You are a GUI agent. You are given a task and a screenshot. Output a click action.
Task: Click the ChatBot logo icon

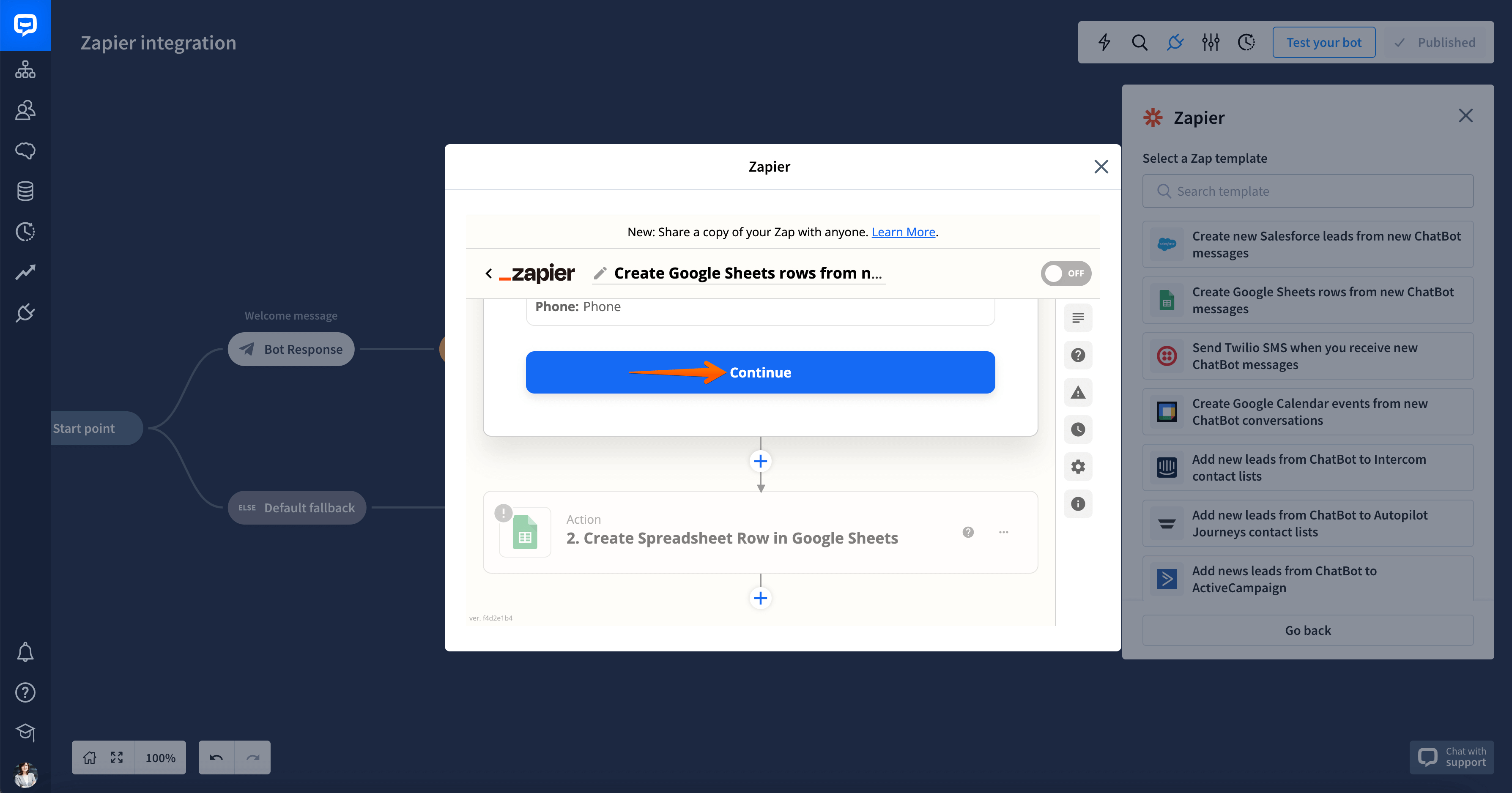[x=25, y=25]
